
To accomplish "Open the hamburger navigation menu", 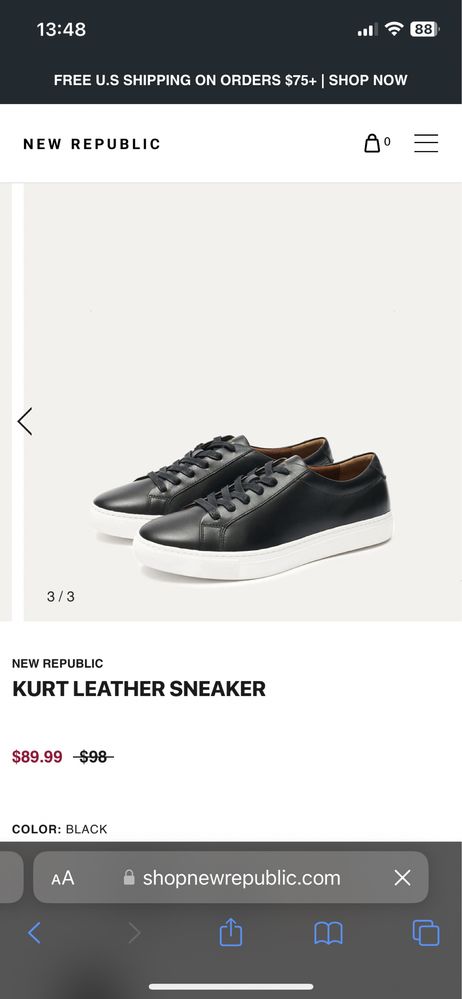I will coord(426,143).
